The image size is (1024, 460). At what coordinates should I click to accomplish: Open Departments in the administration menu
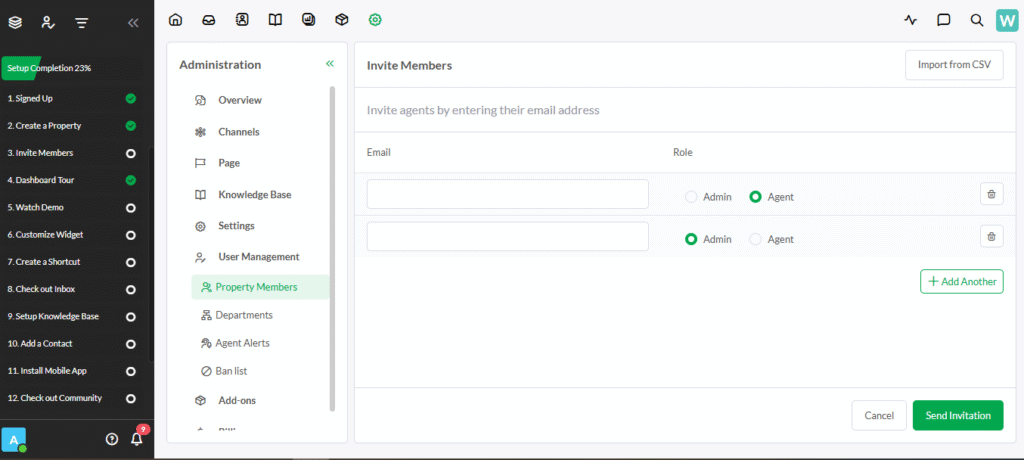[244, 315]
